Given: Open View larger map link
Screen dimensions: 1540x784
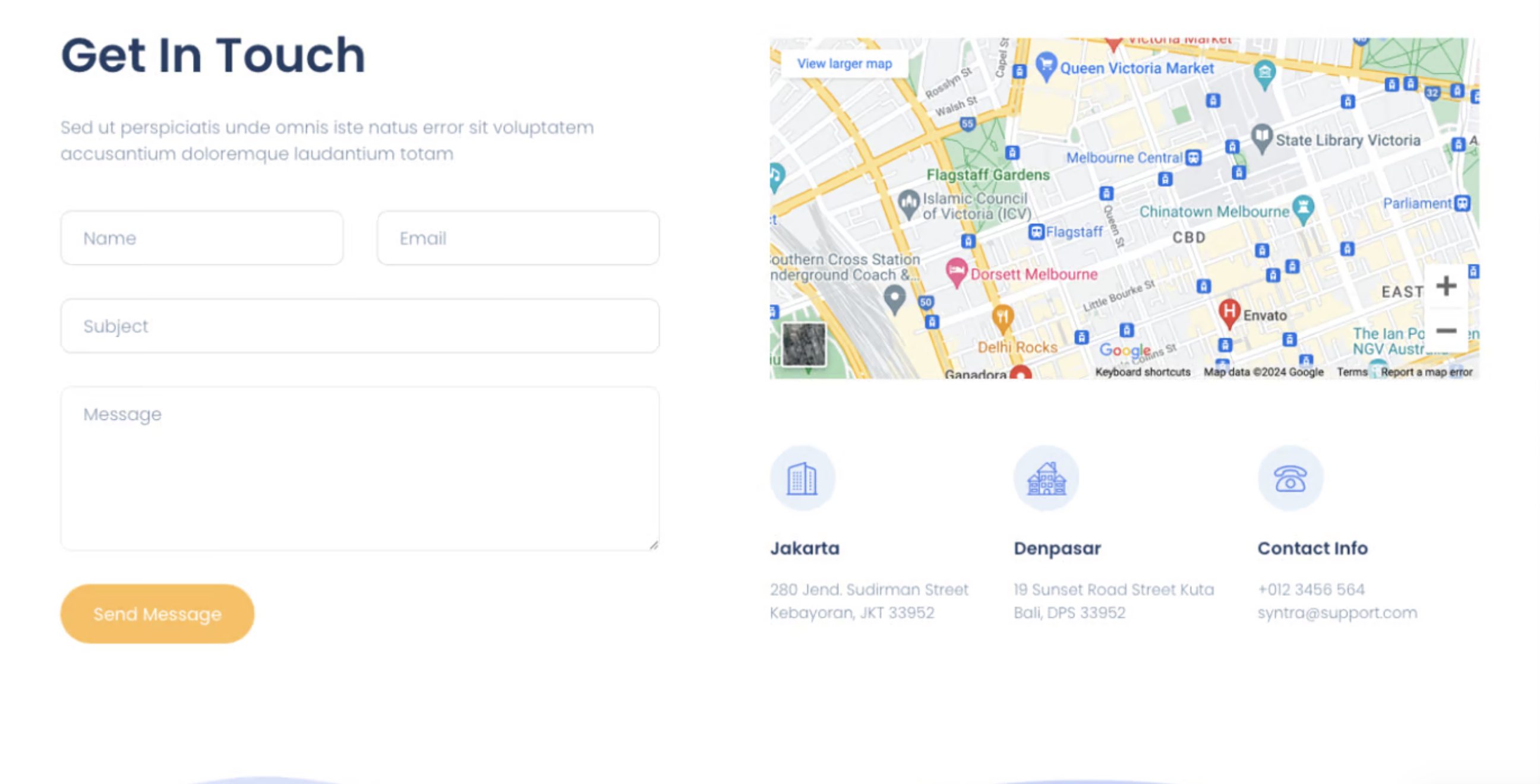Looking at the screenshot, I should tap(844, 64).
